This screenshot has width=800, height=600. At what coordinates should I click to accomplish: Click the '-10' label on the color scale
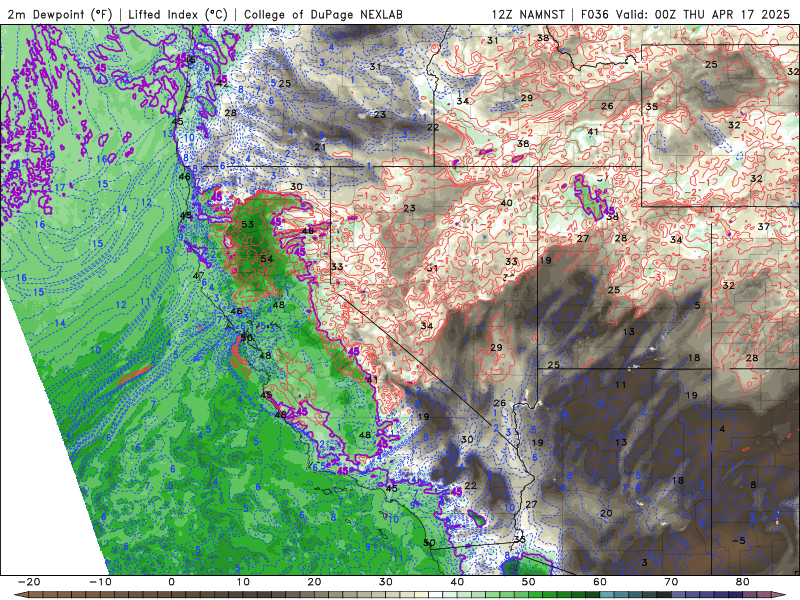101,582
